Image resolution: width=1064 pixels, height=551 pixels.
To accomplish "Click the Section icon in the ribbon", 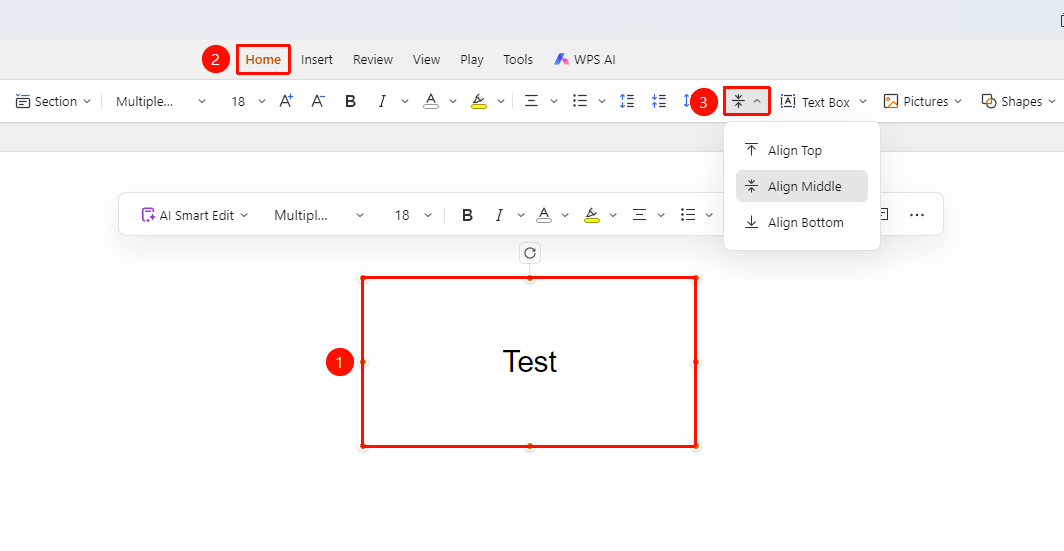I will point(23,101).
